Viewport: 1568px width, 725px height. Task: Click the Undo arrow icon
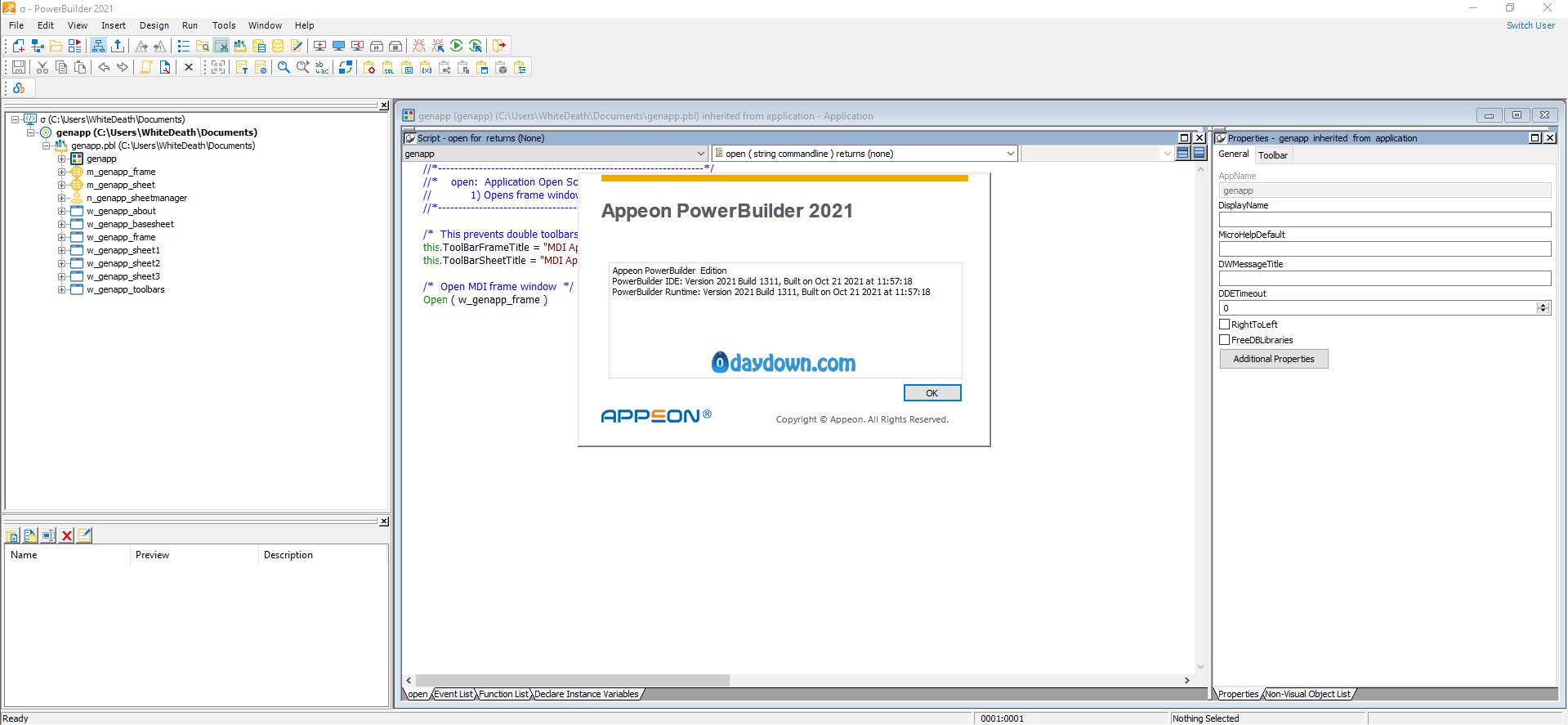pos(104,67)
